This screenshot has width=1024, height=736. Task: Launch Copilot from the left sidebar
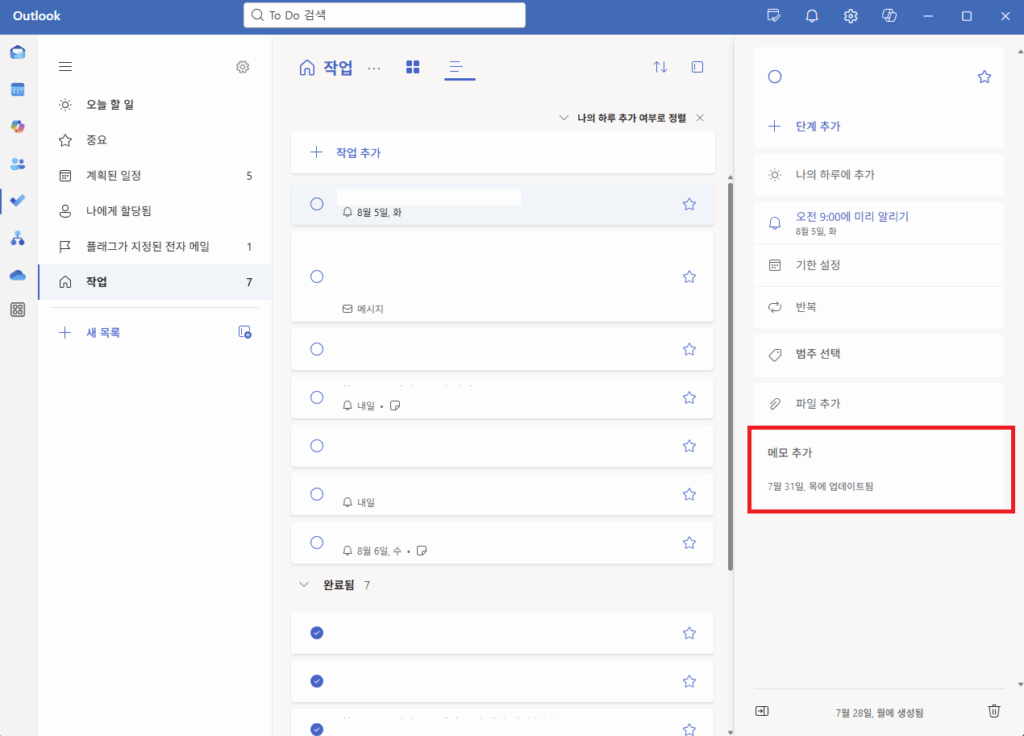pos(18,126)
